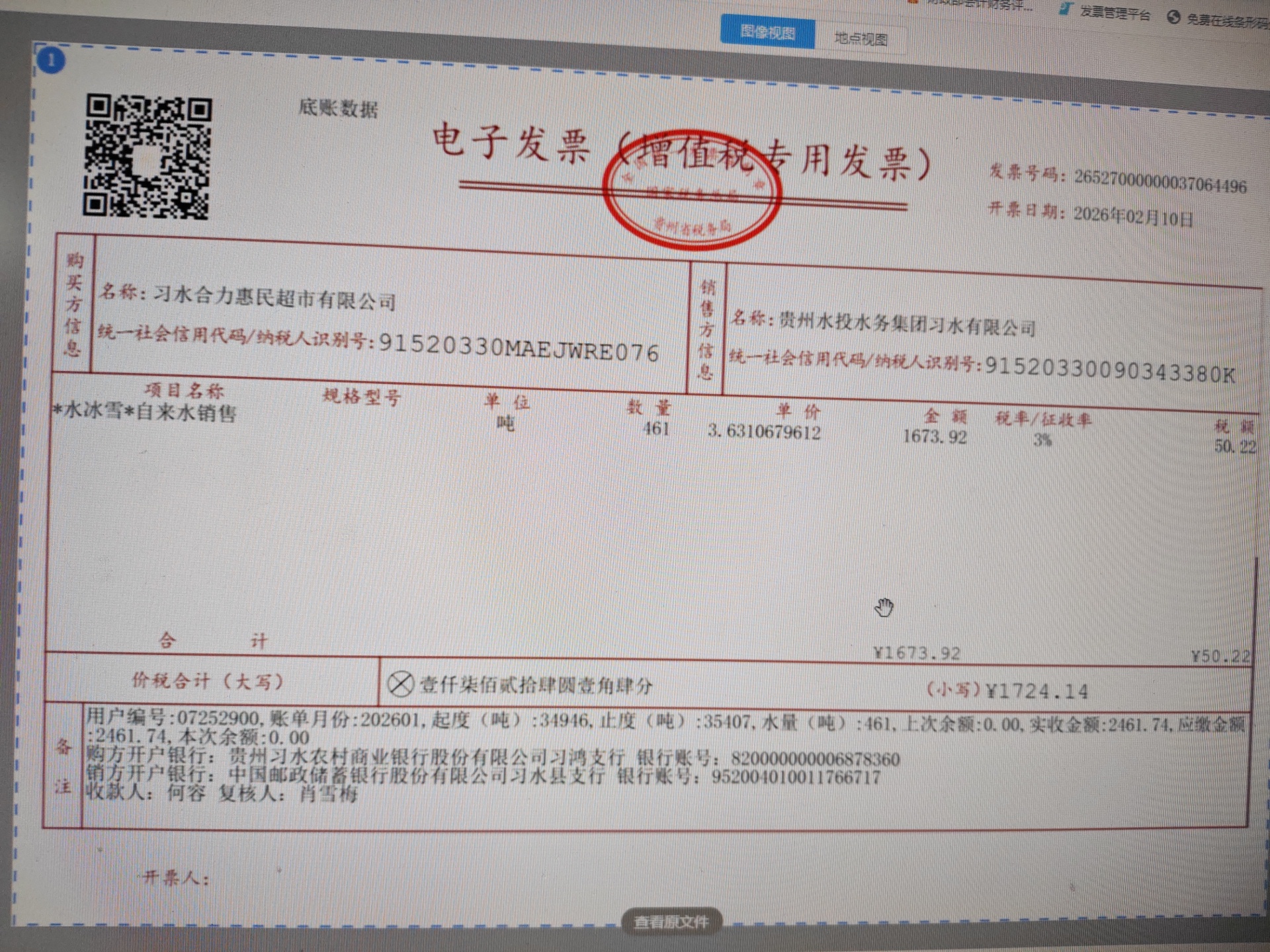Image resolution: width=1270 pixels, height=952 pixels.
Task: Click the globe icon beside 免费在线条形码
Action: point(1173,17)
